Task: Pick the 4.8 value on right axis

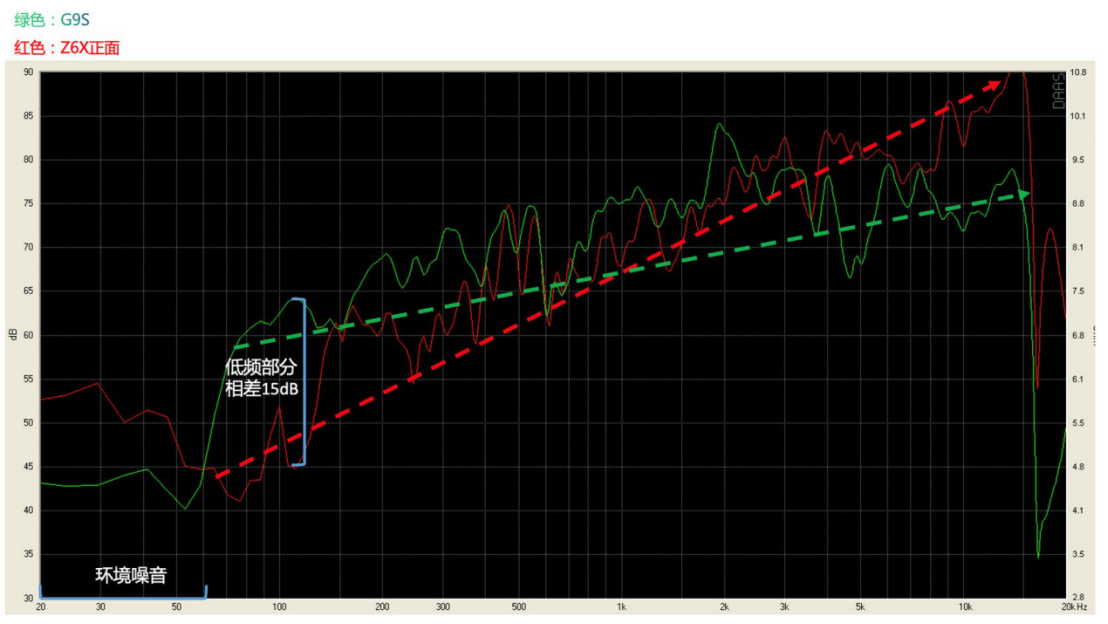Action: coord(1078,466)
